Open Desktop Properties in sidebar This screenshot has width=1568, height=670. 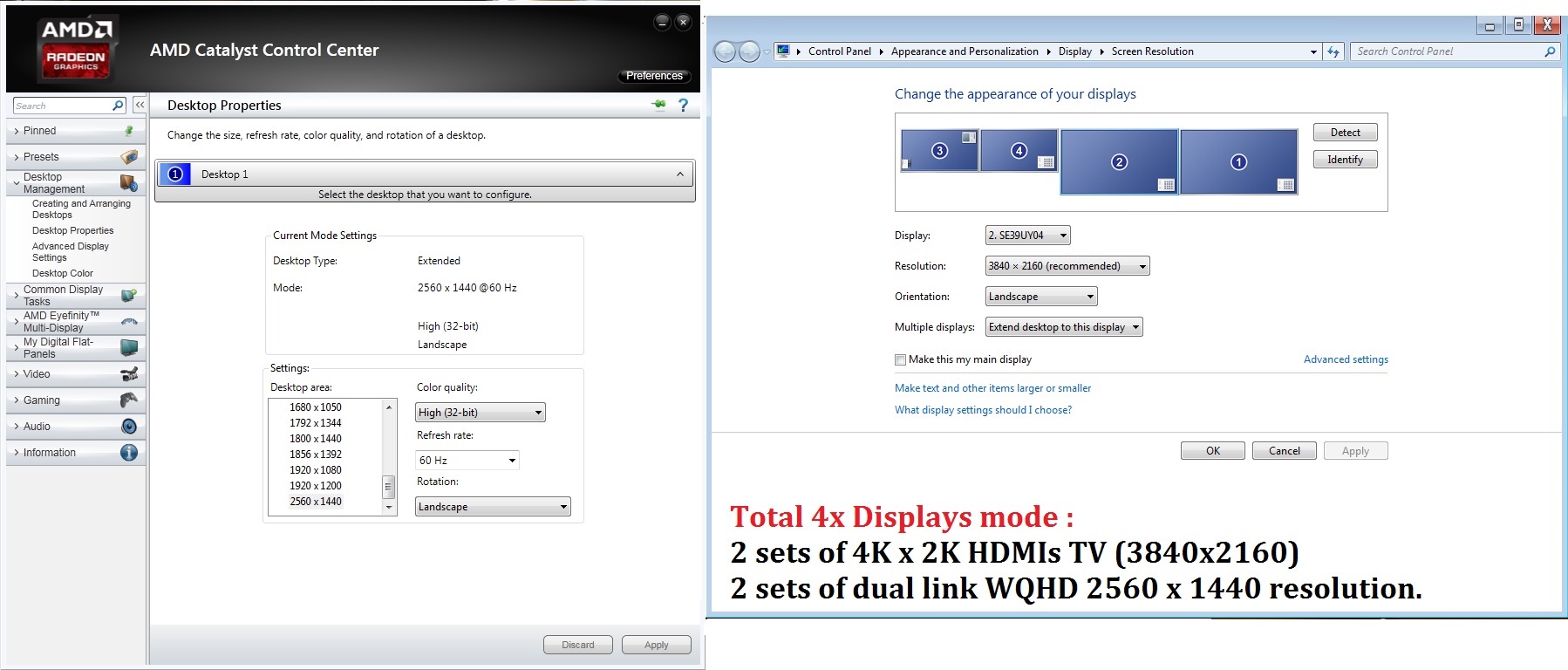tap(73, 231)
